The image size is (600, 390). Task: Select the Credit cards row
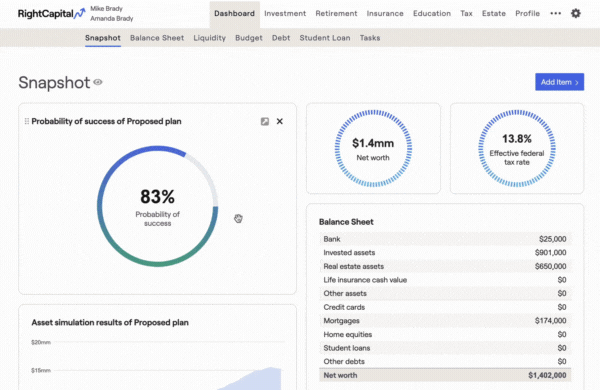point(445,307)
